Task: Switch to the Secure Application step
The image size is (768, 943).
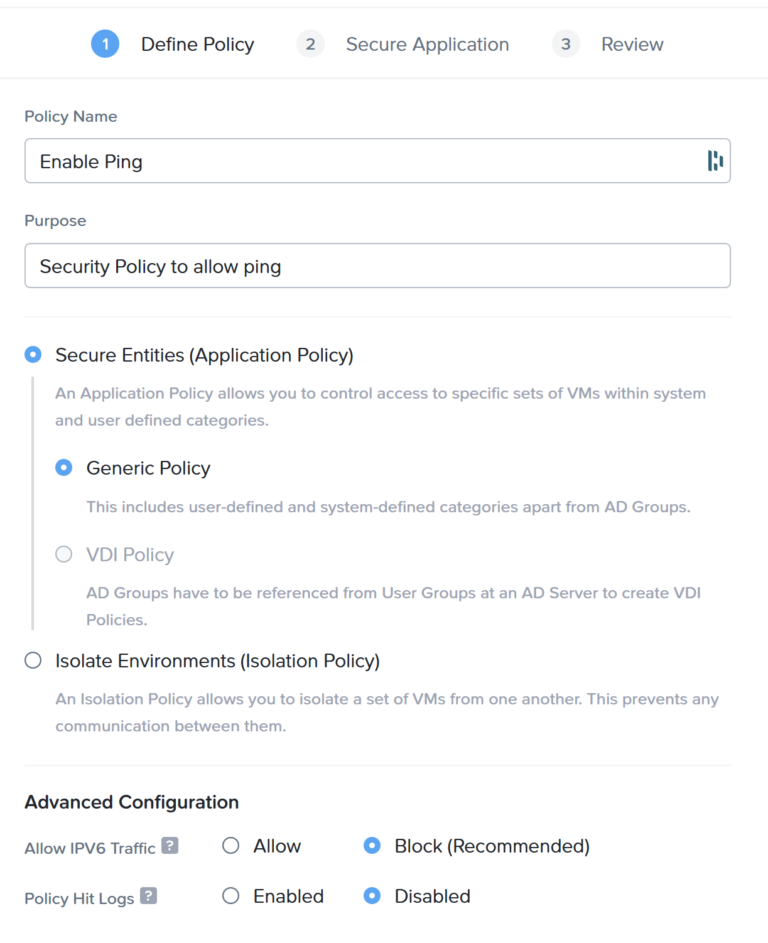Action: point(427,44)
